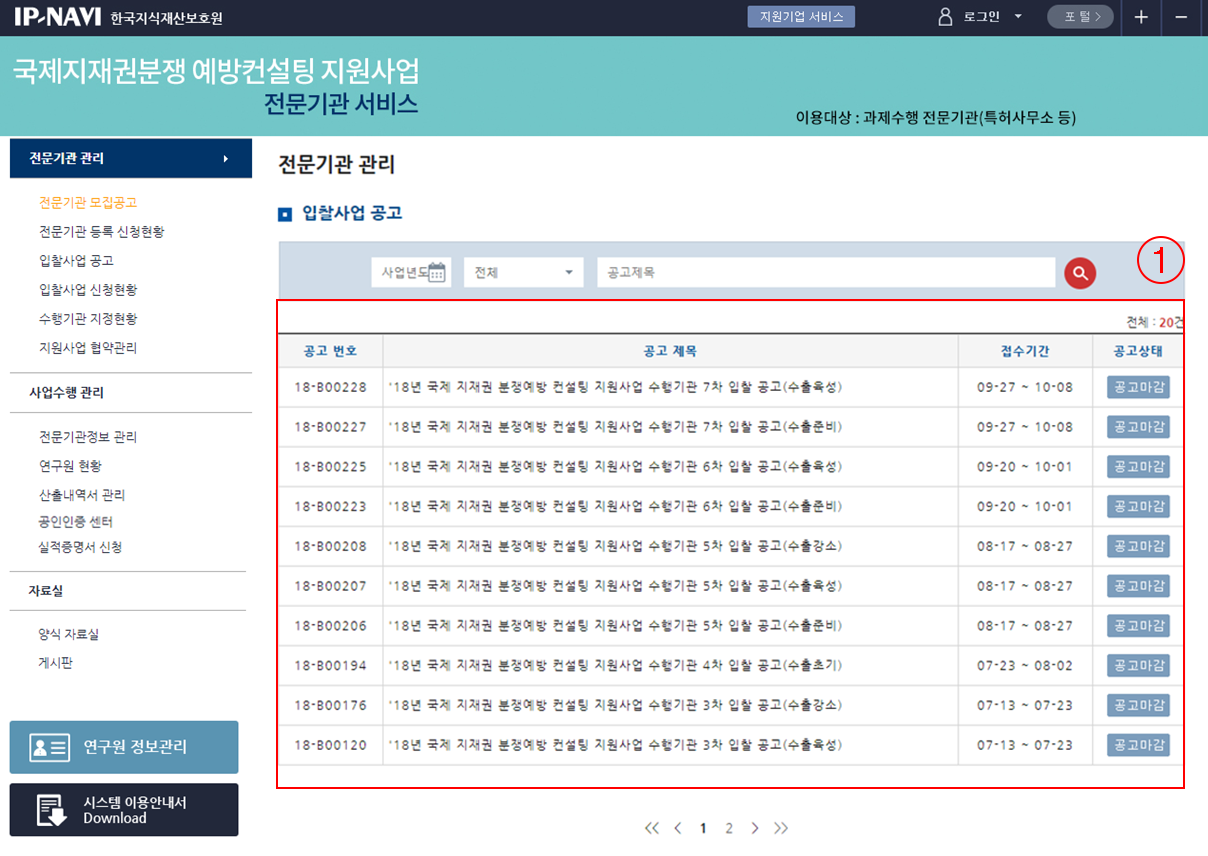
Task: Download the 시스템 이용안내서 guide
Action: 124,810
